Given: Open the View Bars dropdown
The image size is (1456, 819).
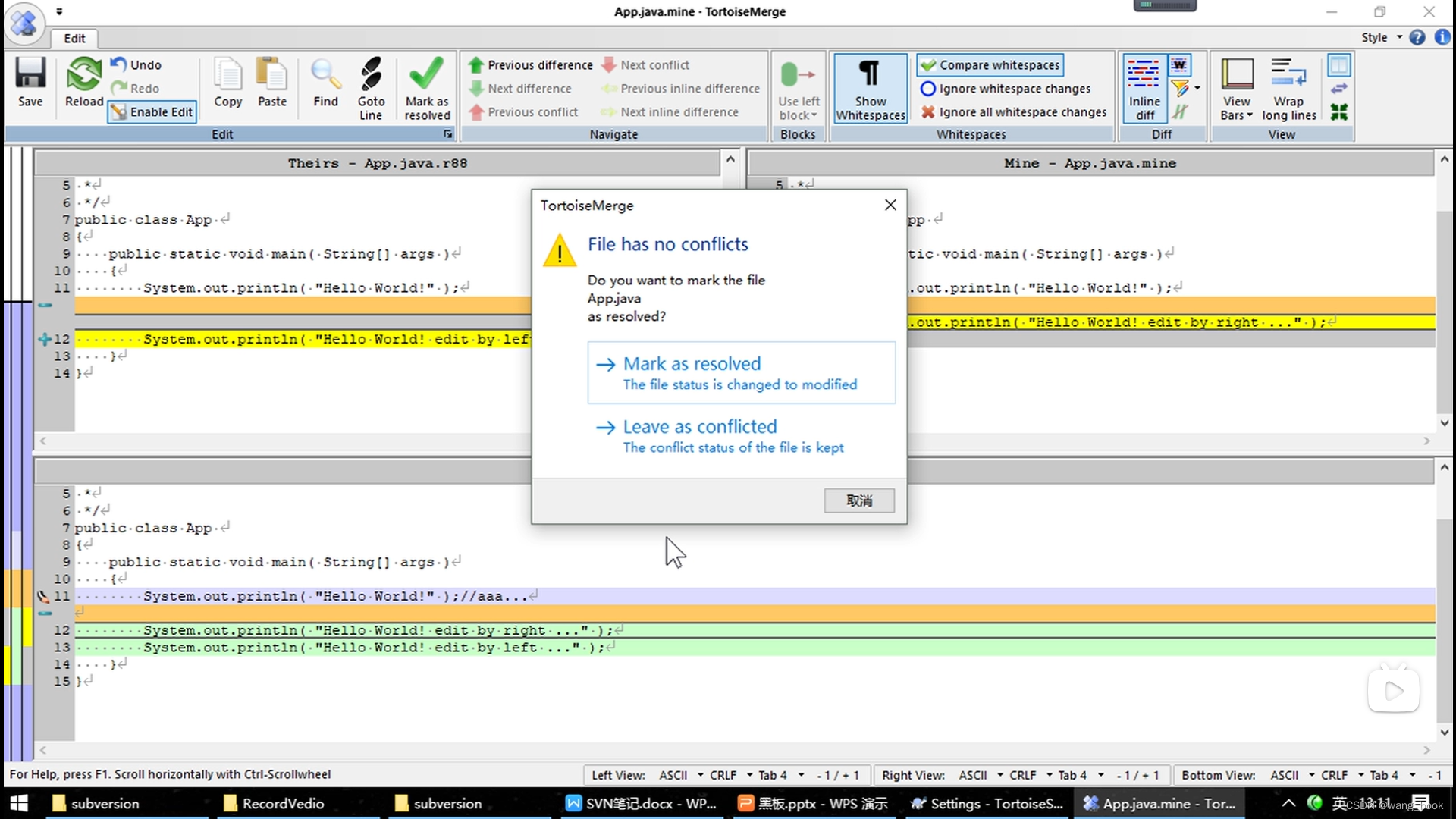Looking at the screenshot, I should (x=1237, y=89).
